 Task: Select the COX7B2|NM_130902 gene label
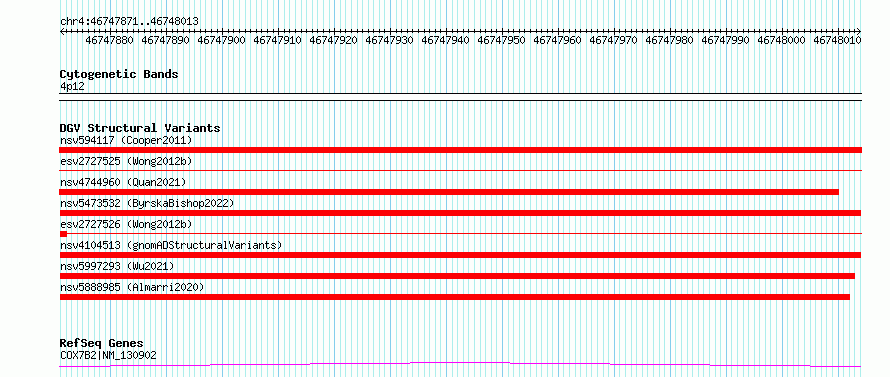pyautogui.click(x=108, y=355)
